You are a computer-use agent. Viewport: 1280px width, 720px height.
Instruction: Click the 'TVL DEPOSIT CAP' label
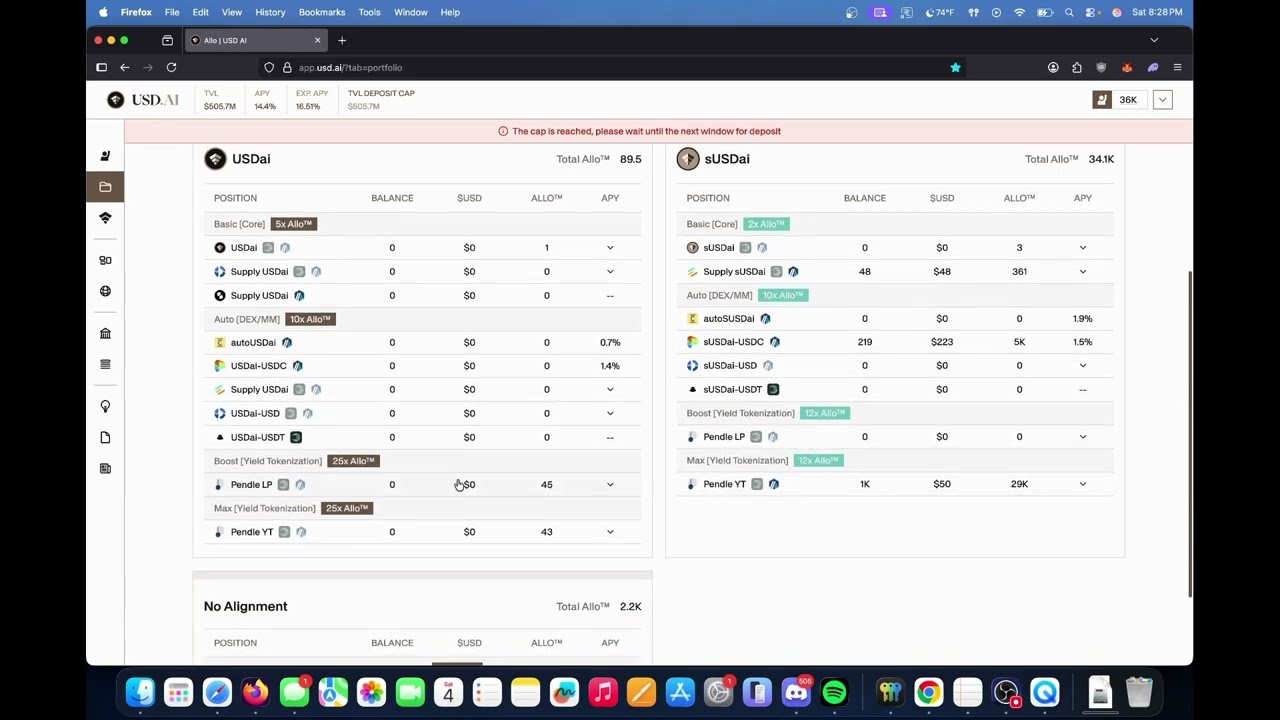click(381, 93)
